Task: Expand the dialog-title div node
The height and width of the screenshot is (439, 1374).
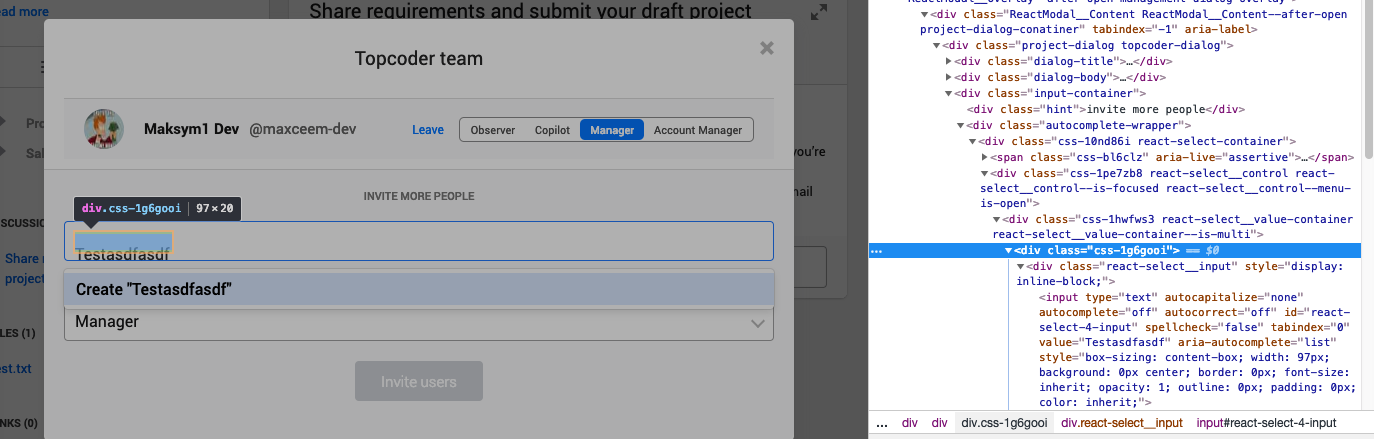Action: coord(949,61)
